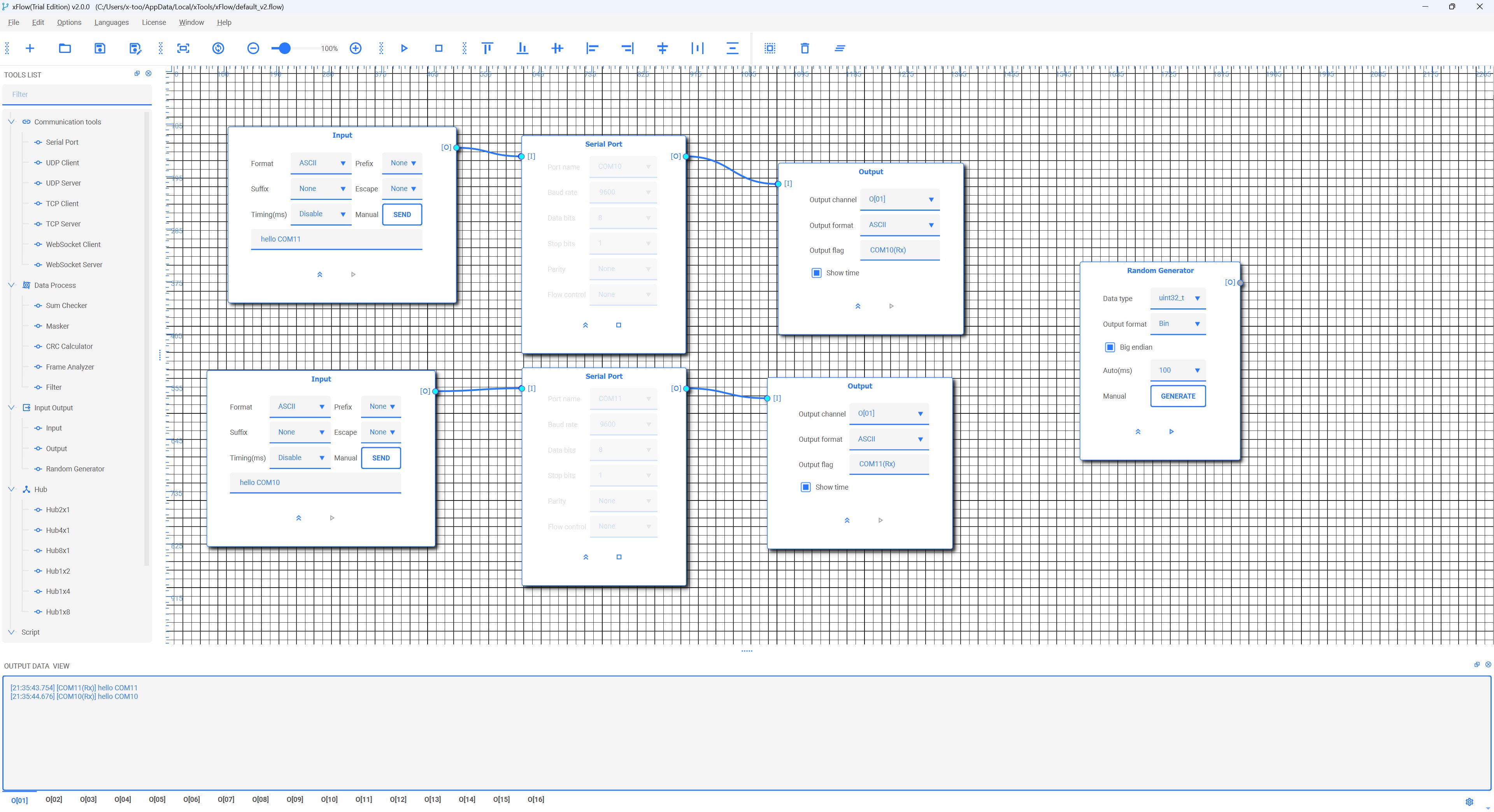The height and width of the screenshot is (812, 1494).
Task: Open settings gear in output view
Action: pos(1469,801)
